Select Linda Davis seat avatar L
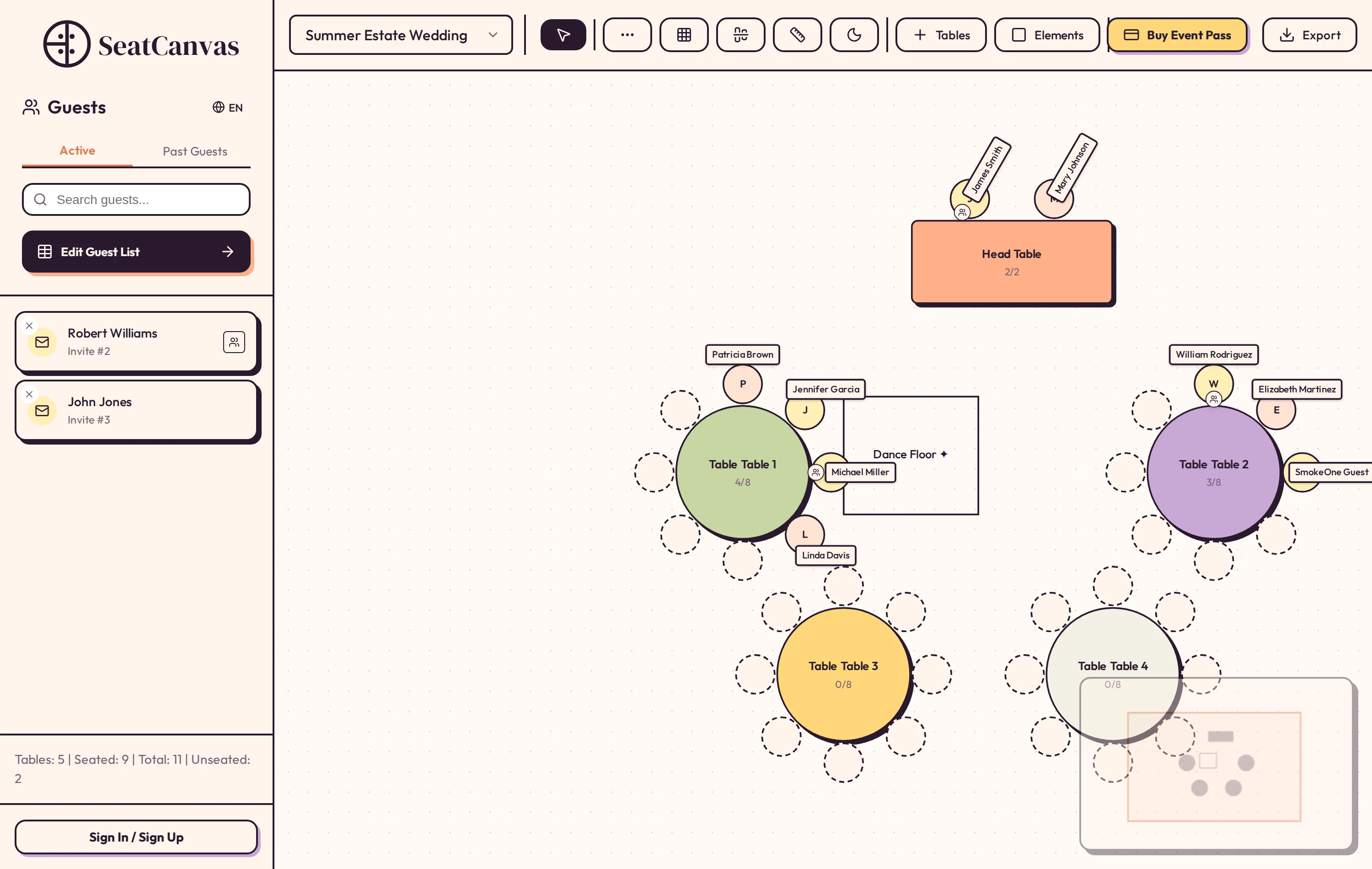The image size is (1372, 869). 804,533
